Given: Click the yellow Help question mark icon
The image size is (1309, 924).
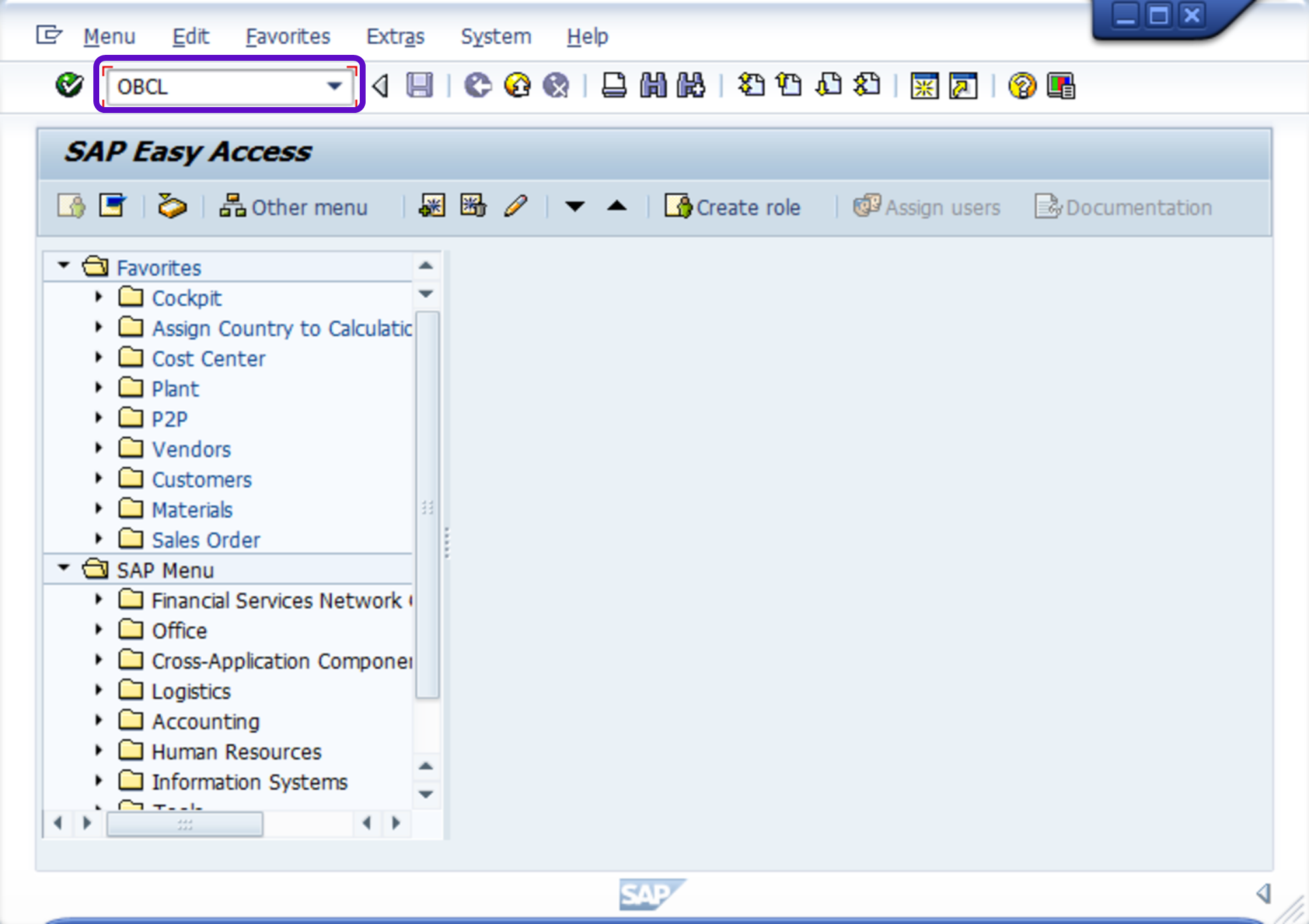Looking at the screenshot, I should pos(1022,86).
